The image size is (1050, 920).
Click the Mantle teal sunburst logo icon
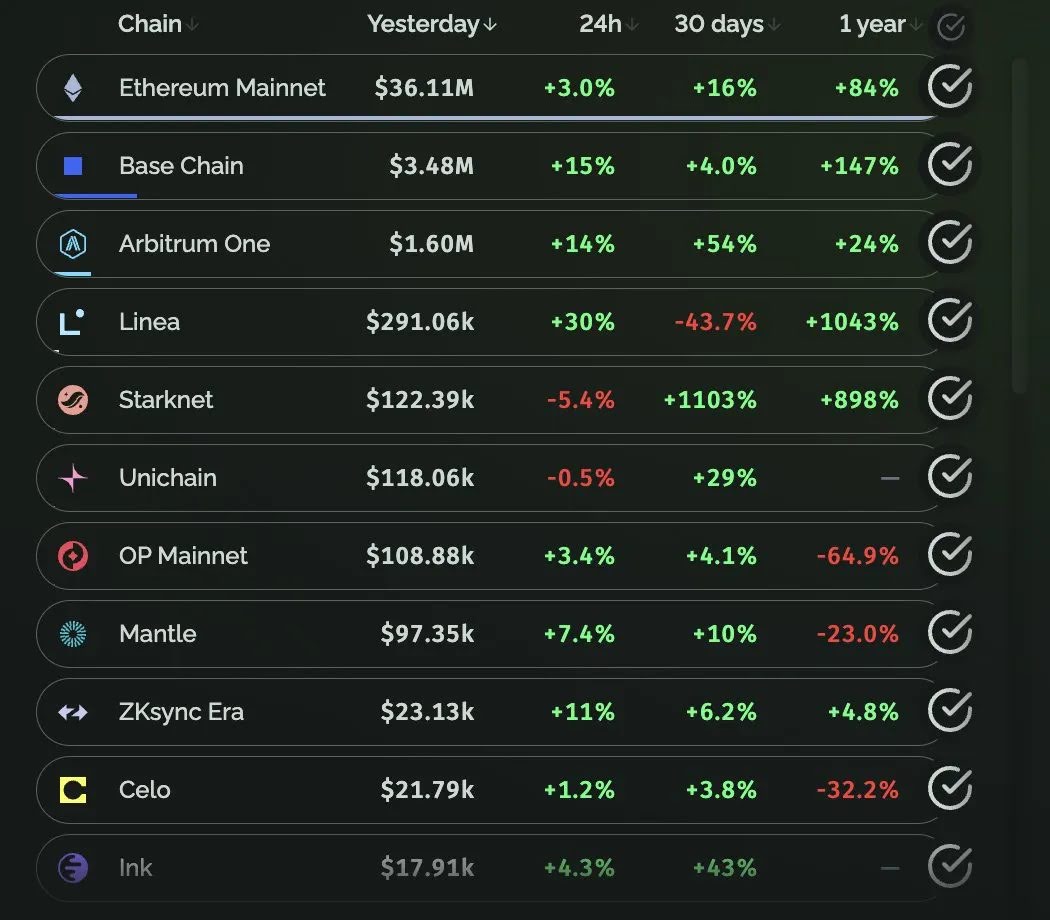tap(73, 634)
